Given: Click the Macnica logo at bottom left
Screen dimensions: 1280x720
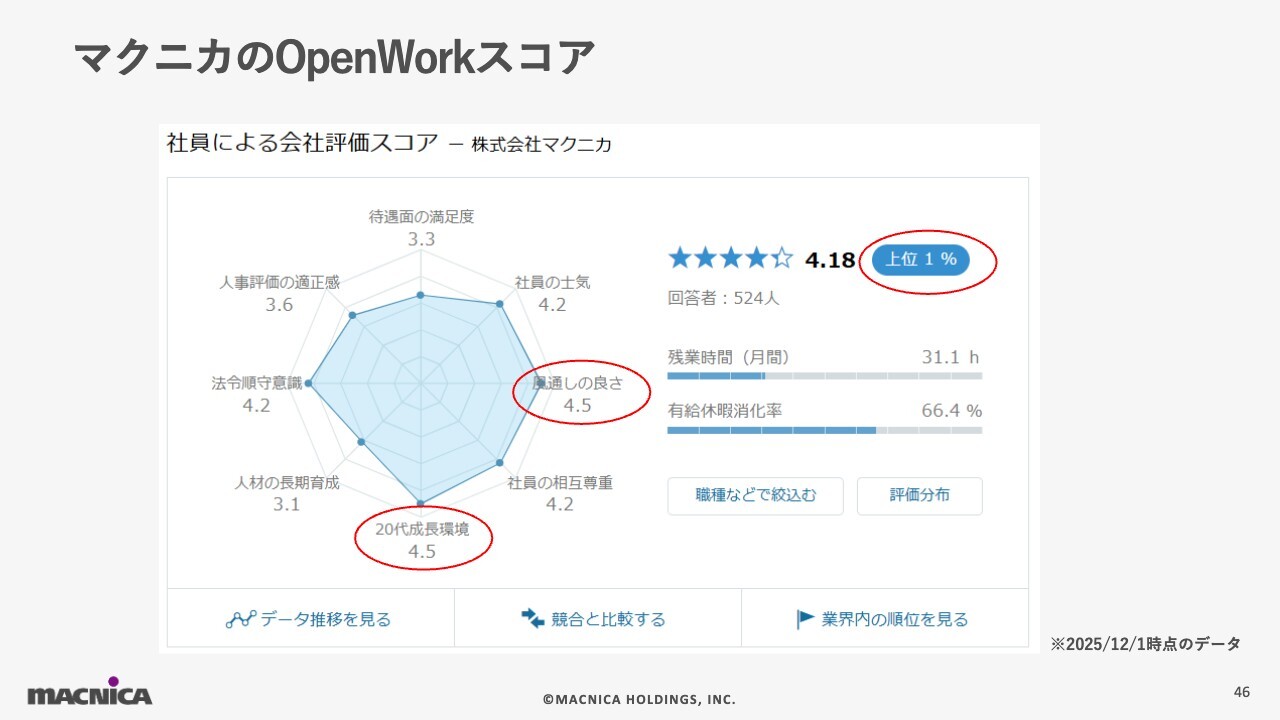Looking at the screenshot, I should [90, 692].
